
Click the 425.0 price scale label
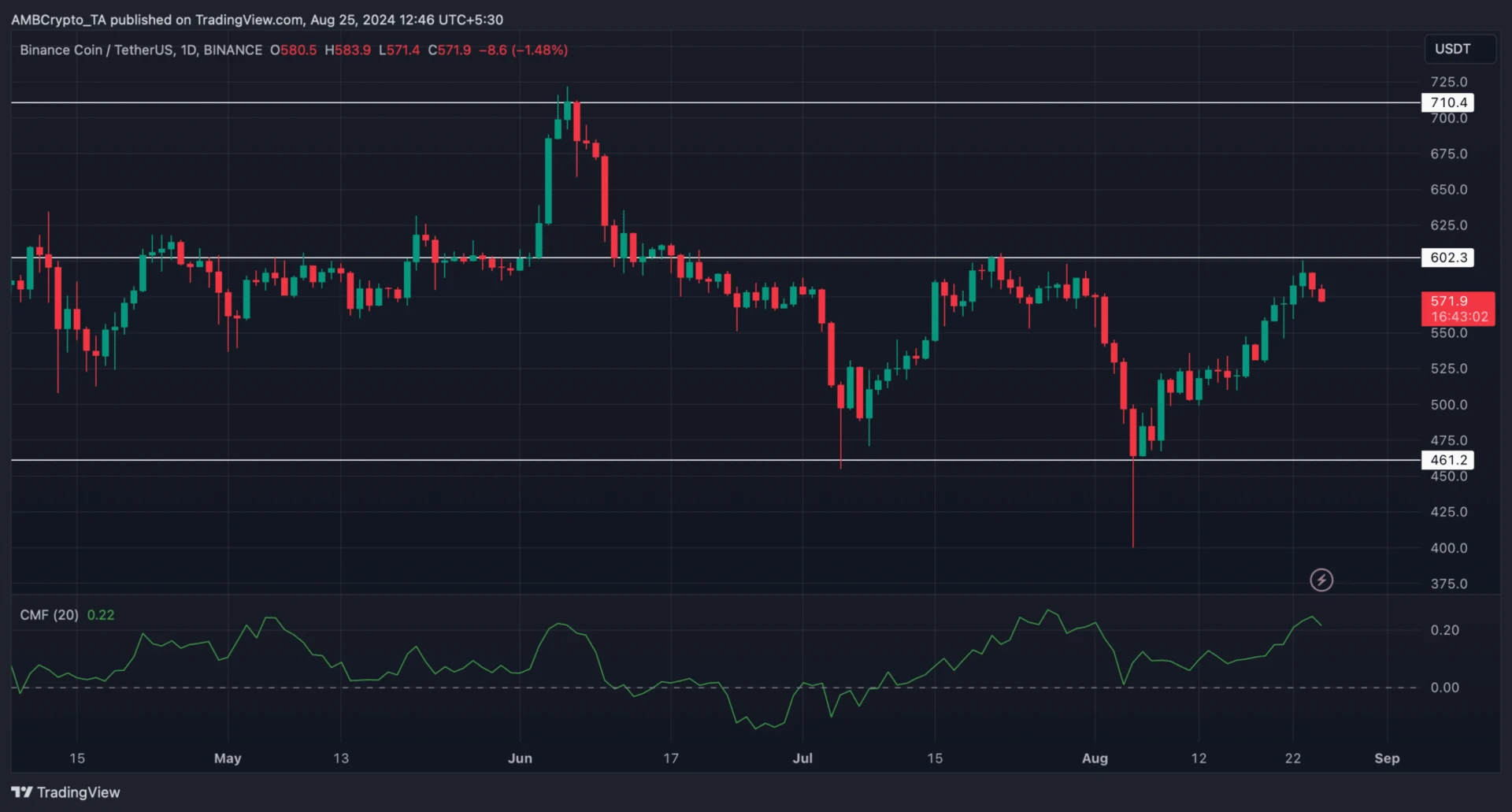1449,512
